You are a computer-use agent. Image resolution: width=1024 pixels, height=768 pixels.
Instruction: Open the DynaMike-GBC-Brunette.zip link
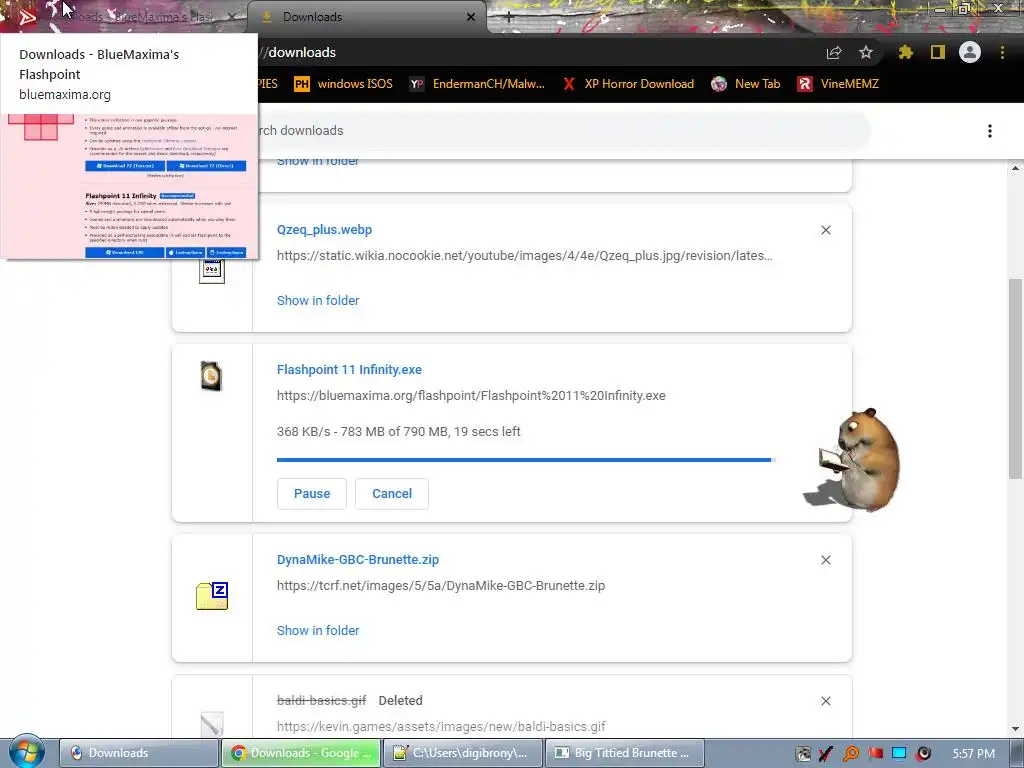(x=358, y=560)
